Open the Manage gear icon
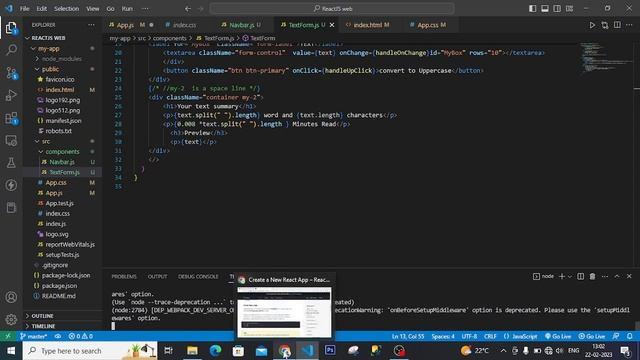The width and height of the screenshot is (640, 360). click(11, 319)
